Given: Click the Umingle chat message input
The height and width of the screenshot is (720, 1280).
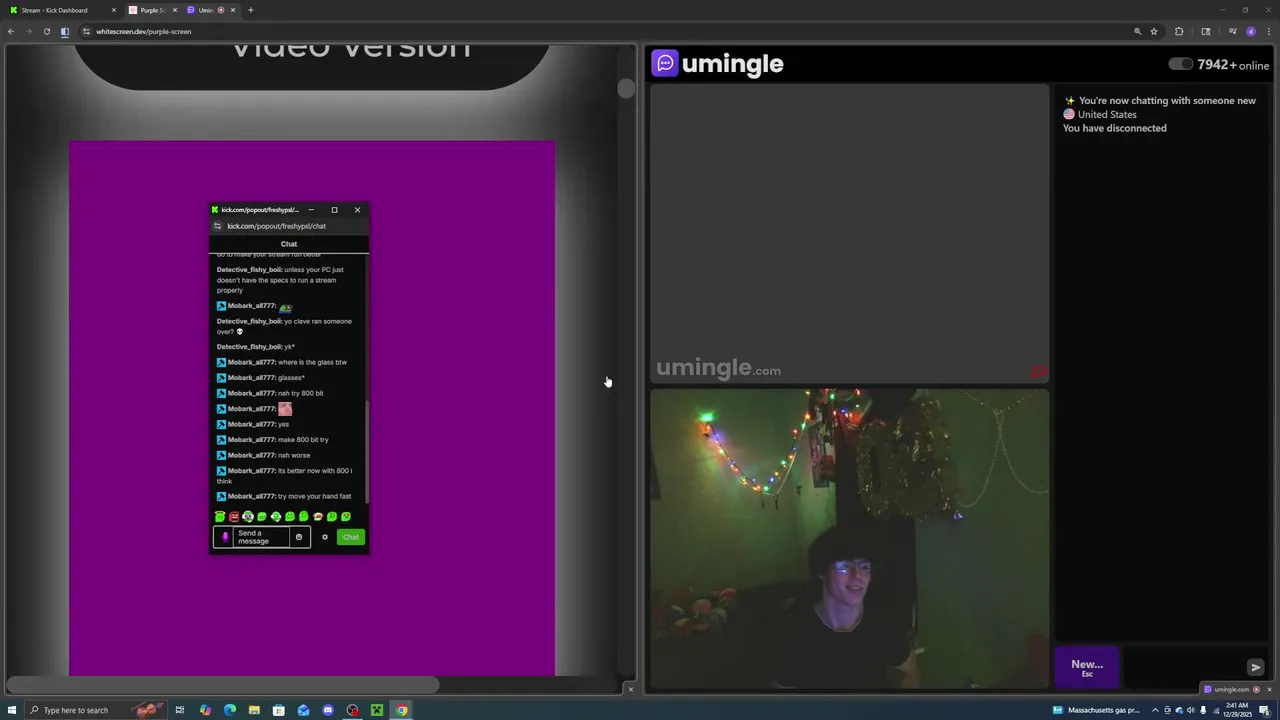Looking at the screenshot, I should pos(1182,667).
